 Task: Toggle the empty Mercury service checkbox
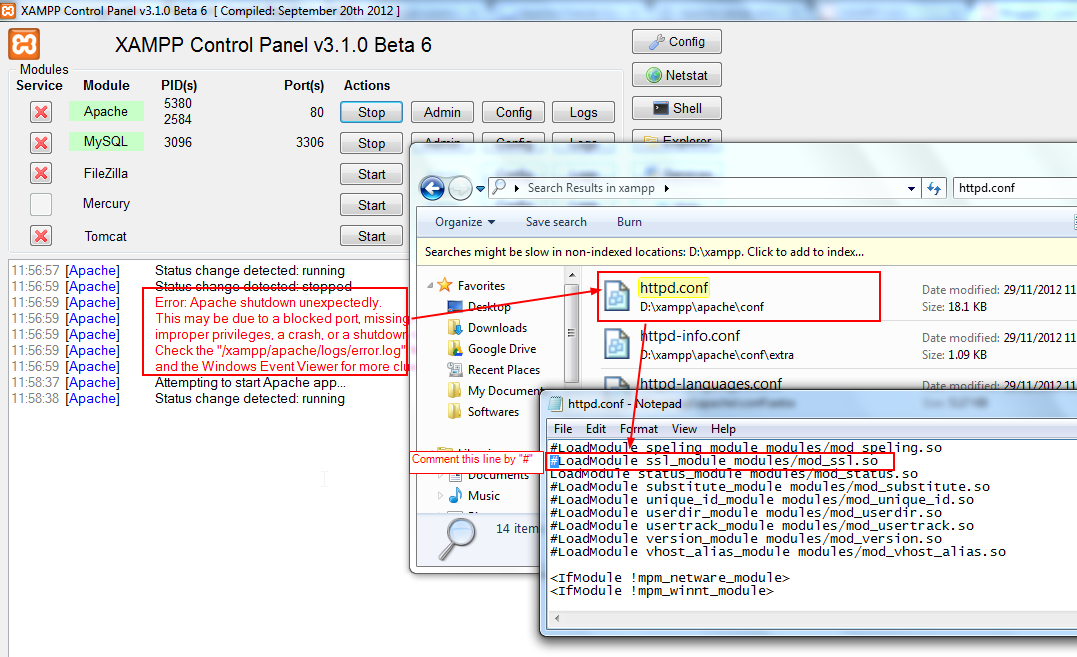[x=41, y=204]
